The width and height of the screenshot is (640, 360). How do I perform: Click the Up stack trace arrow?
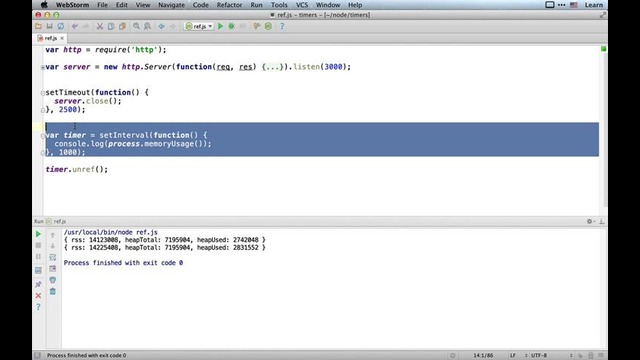click(x=53, y=235)
